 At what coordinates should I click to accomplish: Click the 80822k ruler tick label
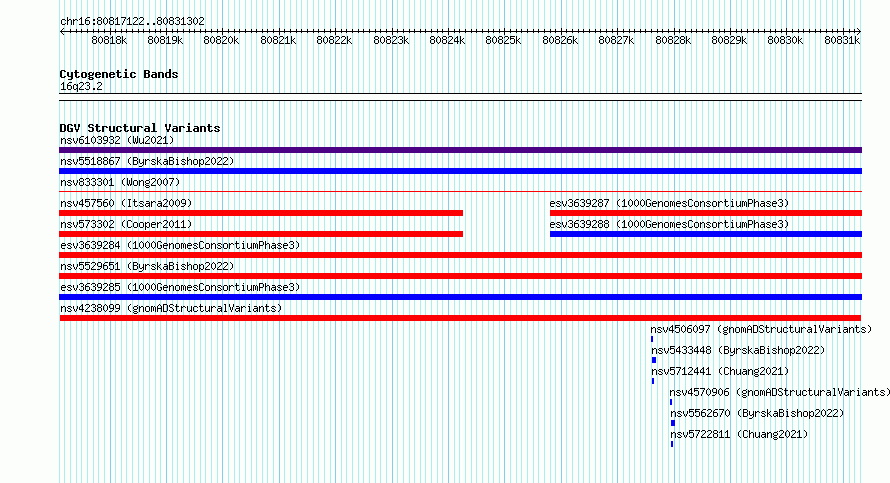click(334, 40)
